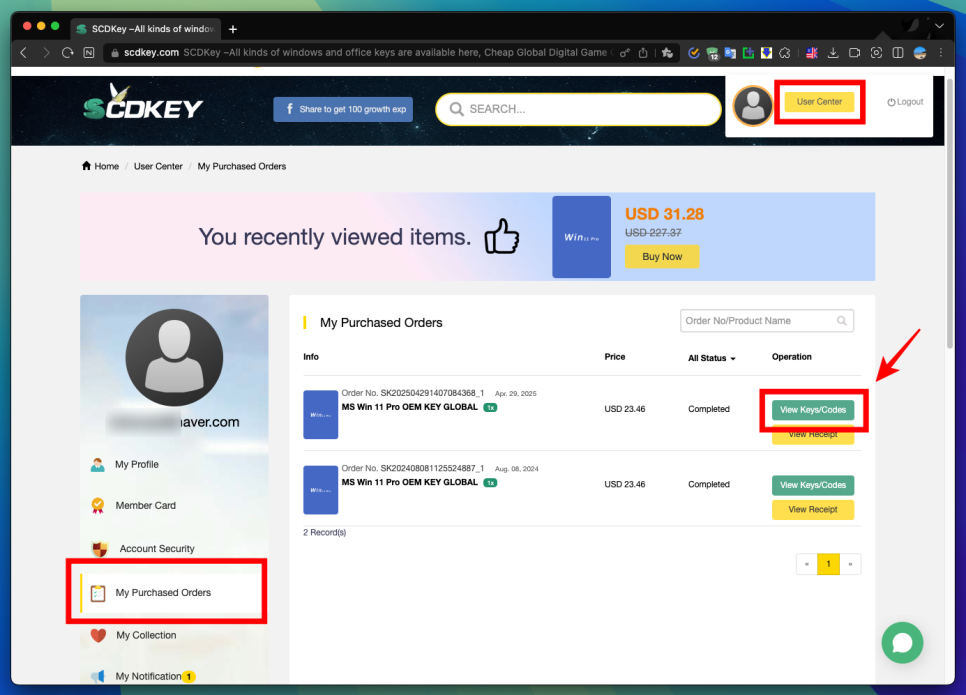Click the Win 11 Pro banner product thumbnail
Viewport: 966px width, 695px height.
tap(581, 237)
